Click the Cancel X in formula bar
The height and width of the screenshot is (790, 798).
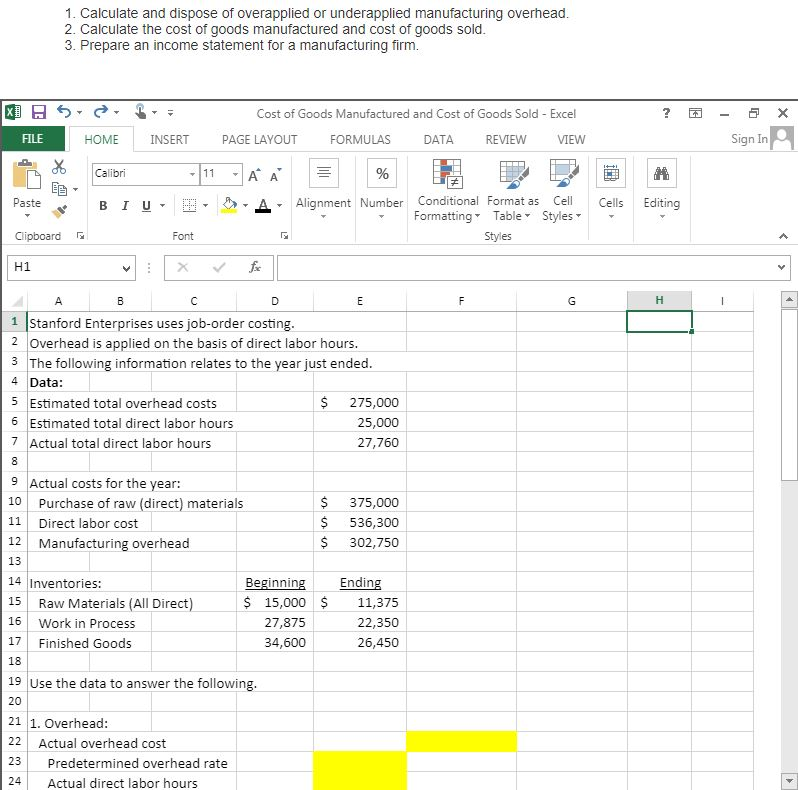tap(183, 267)
